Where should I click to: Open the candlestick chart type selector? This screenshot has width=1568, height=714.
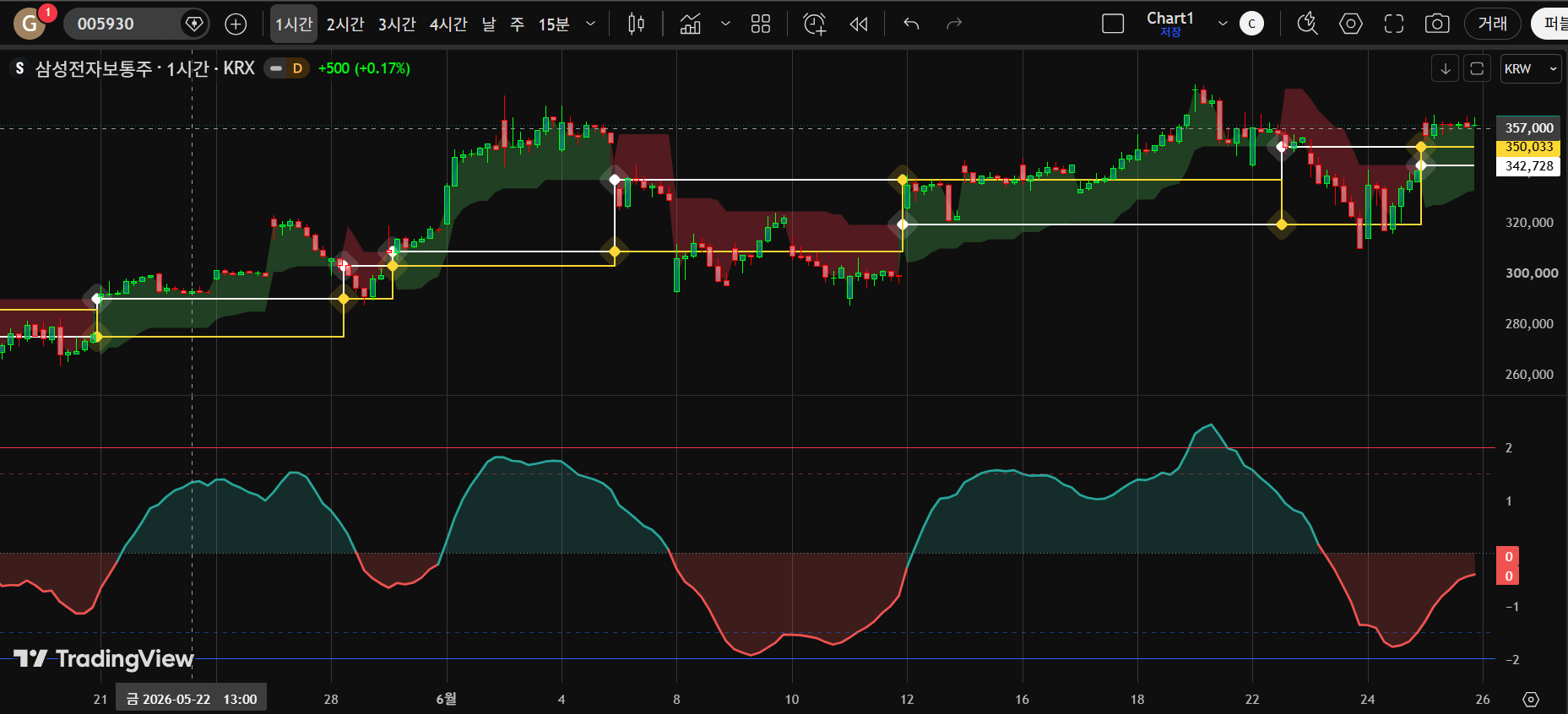click(x=637, y=24)
